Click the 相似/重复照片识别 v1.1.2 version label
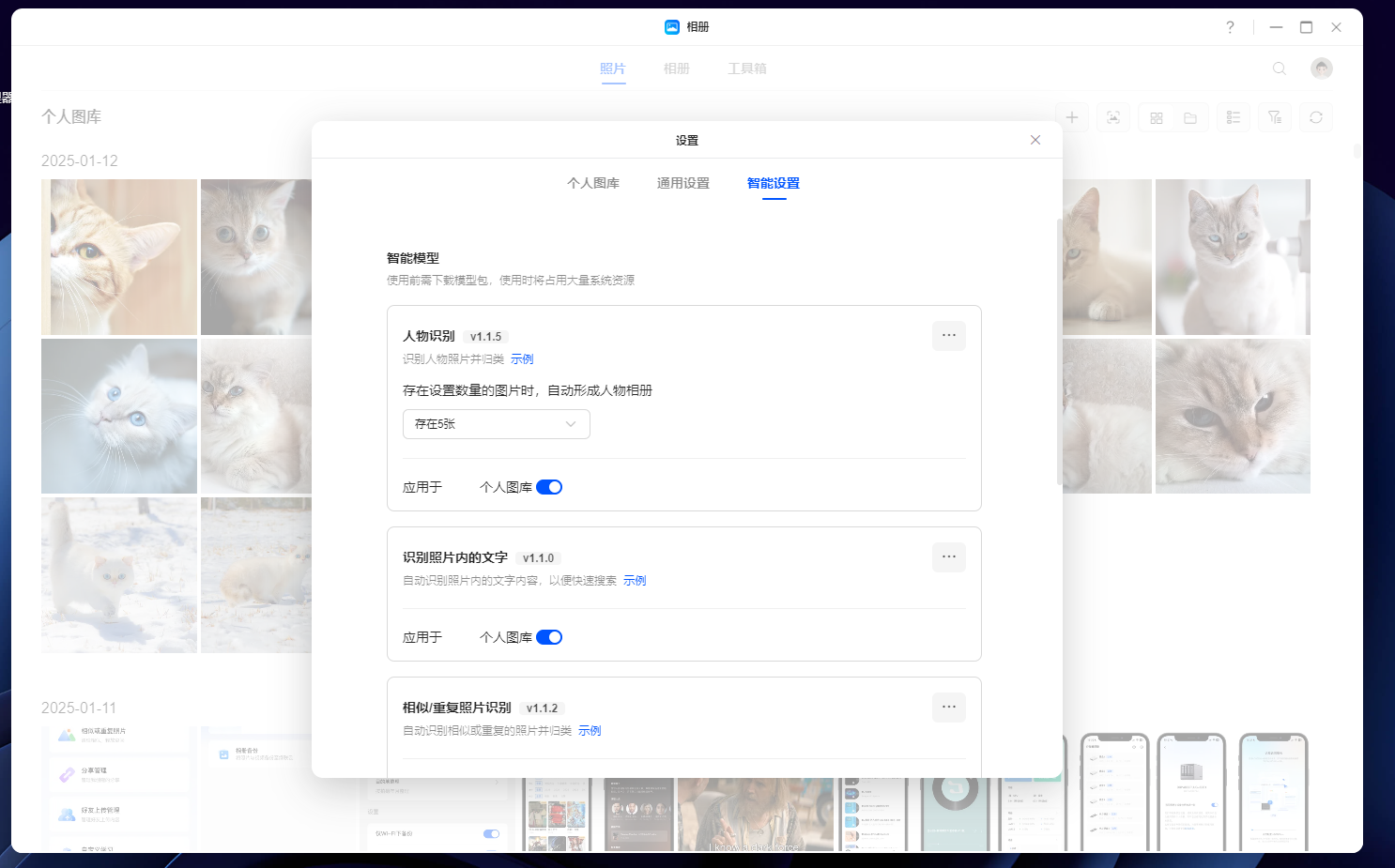 [x=543, y=708]
